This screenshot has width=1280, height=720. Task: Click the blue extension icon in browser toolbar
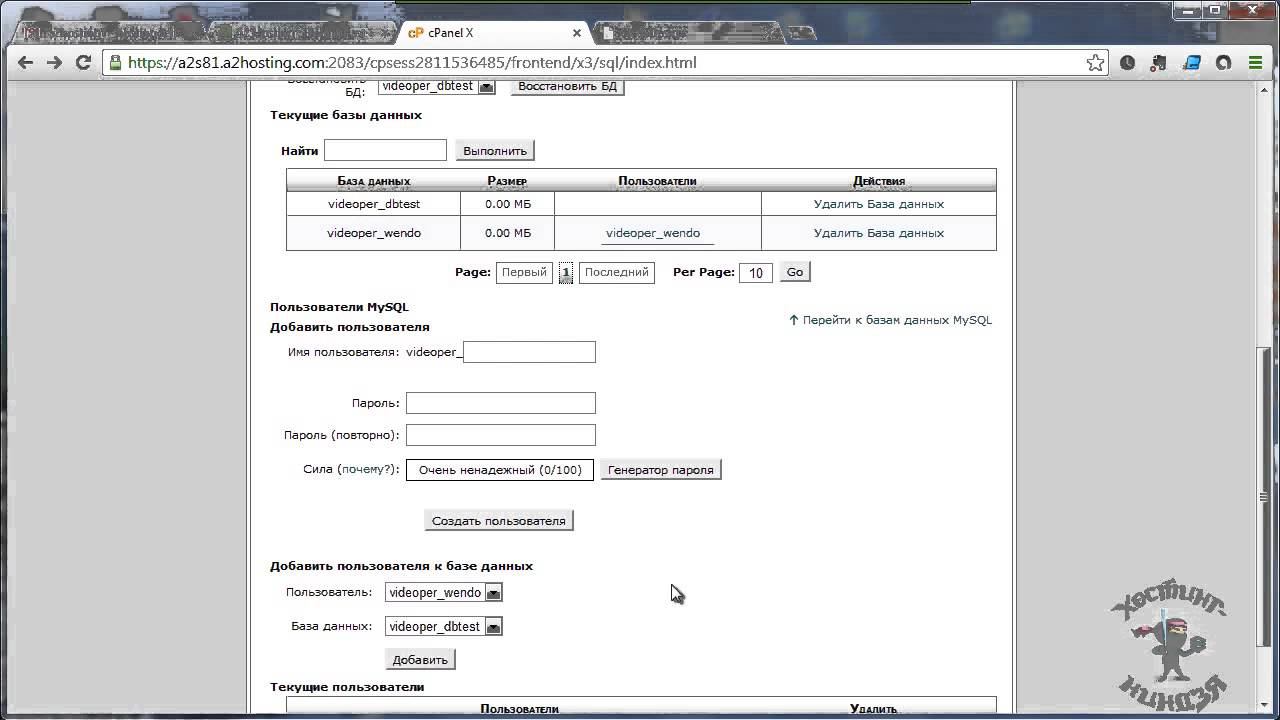point(1191,62)
